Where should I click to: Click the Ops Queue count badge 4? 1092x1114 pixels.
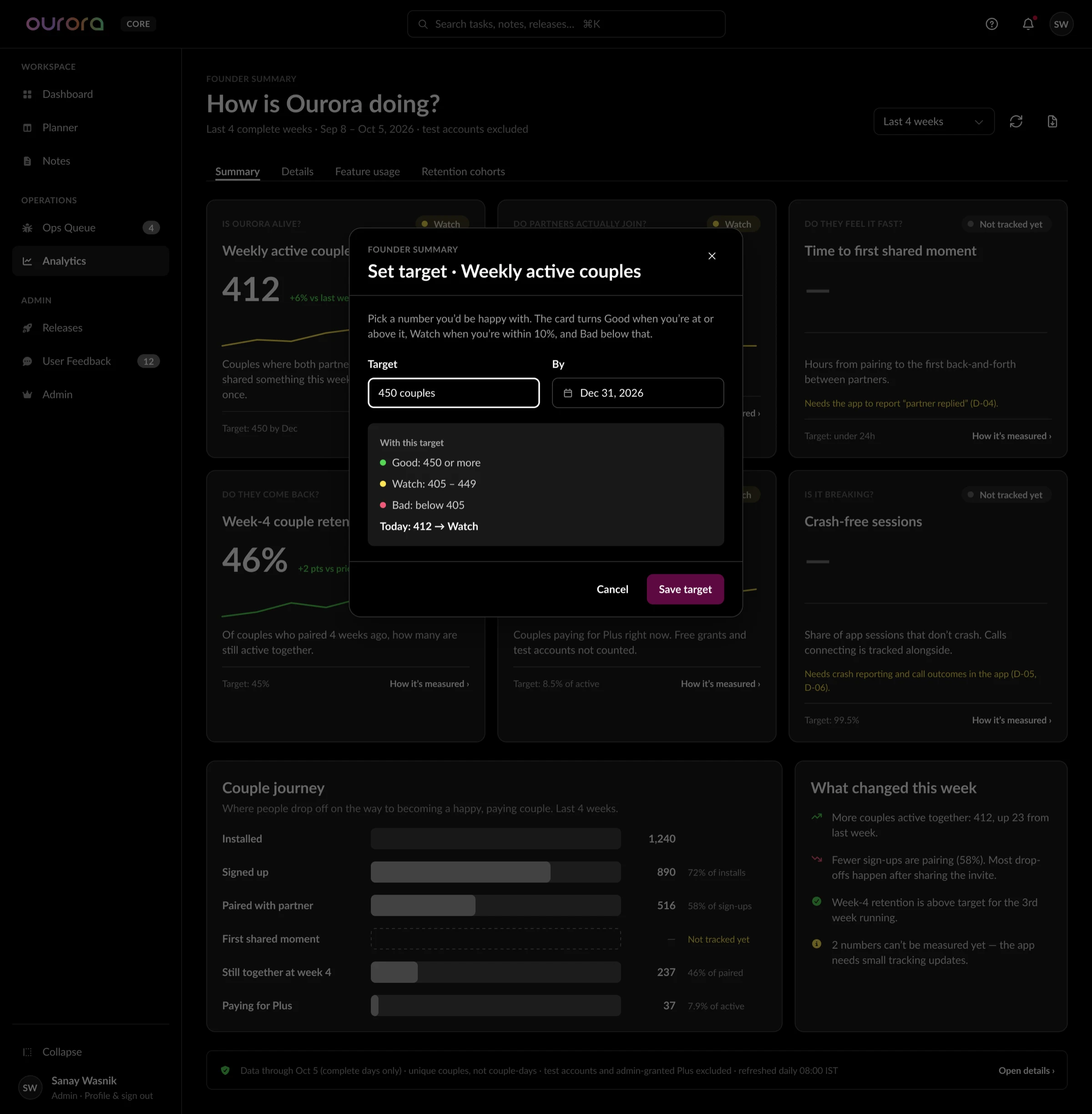coord(151,228)
